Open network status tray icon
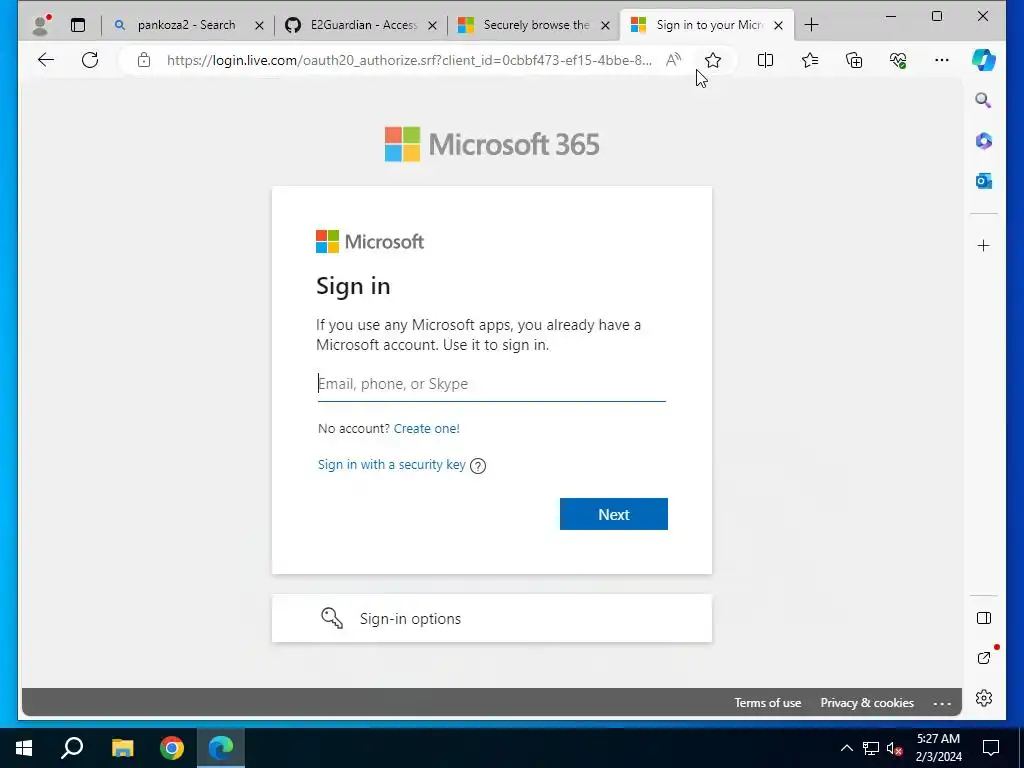The image size is (1024, 768). 871,748
